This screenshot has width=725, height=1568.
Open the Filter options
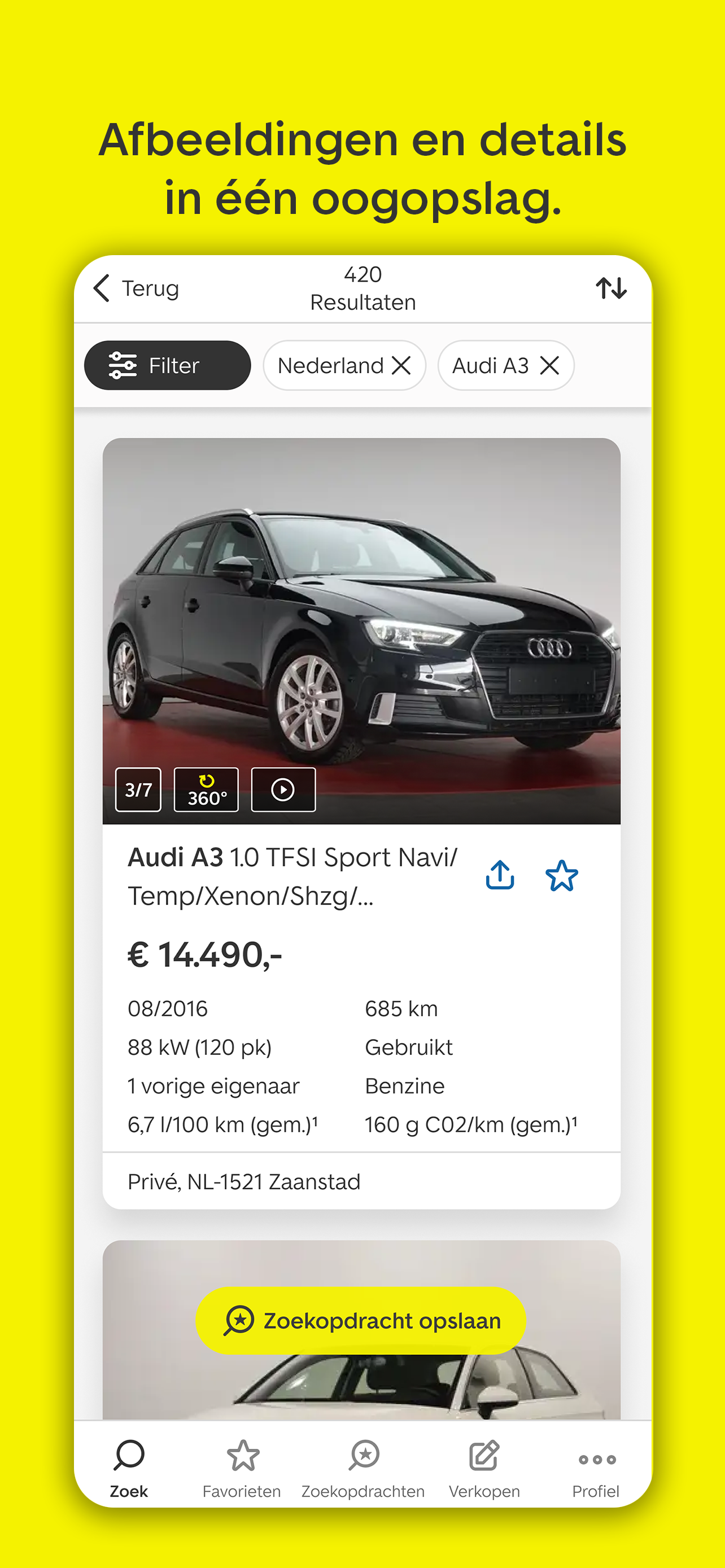[x=167, y=365]
